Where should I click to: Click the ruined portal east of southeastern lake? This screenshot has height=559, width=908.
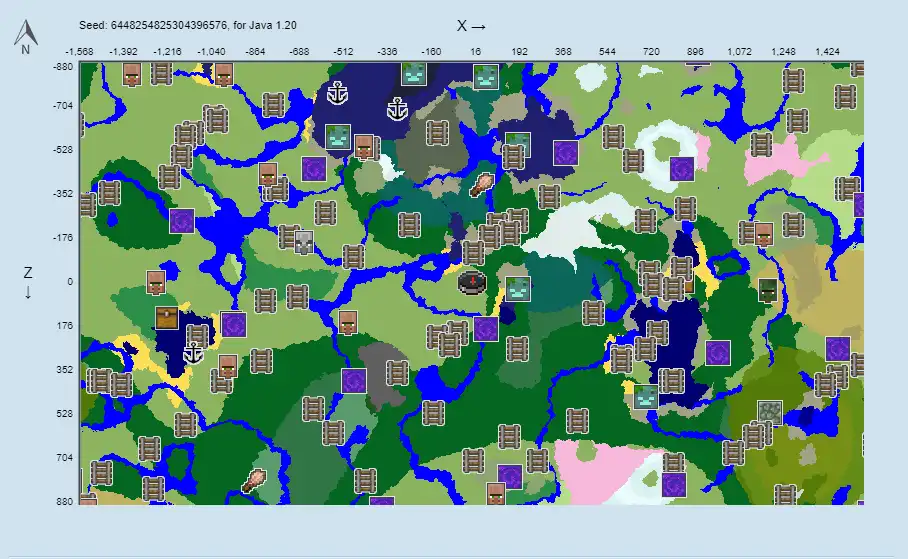coord(718,353)
